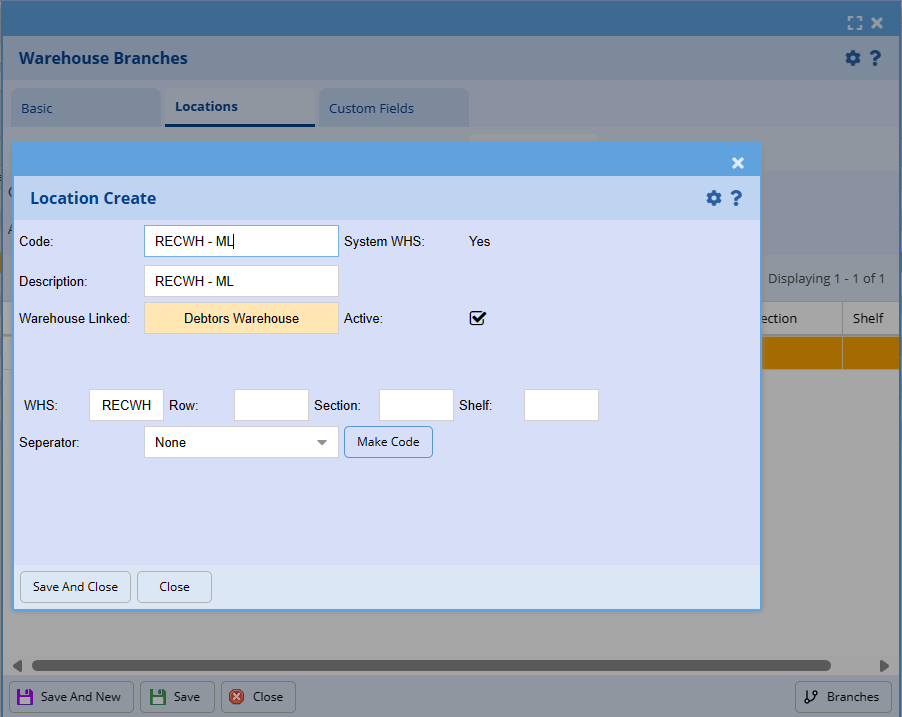Screen dimensions: 902x717
Task: Close the Location Create dialog with X
Action: click(x=738, y=163)
